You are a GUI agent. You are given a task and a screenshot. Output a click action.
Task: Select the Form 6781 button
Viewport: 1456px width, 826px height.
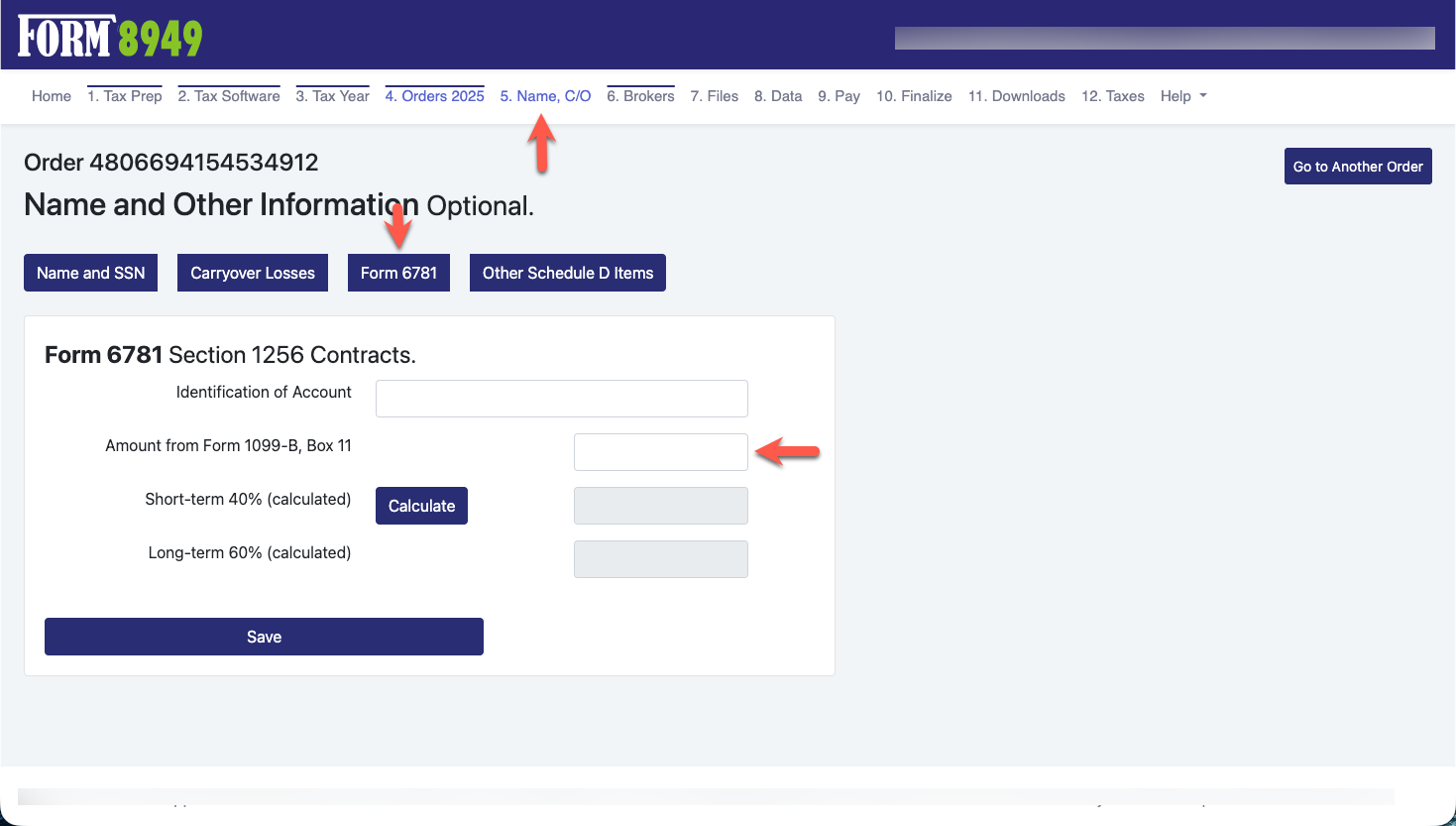pyautogui.click(x=398, y=273)
